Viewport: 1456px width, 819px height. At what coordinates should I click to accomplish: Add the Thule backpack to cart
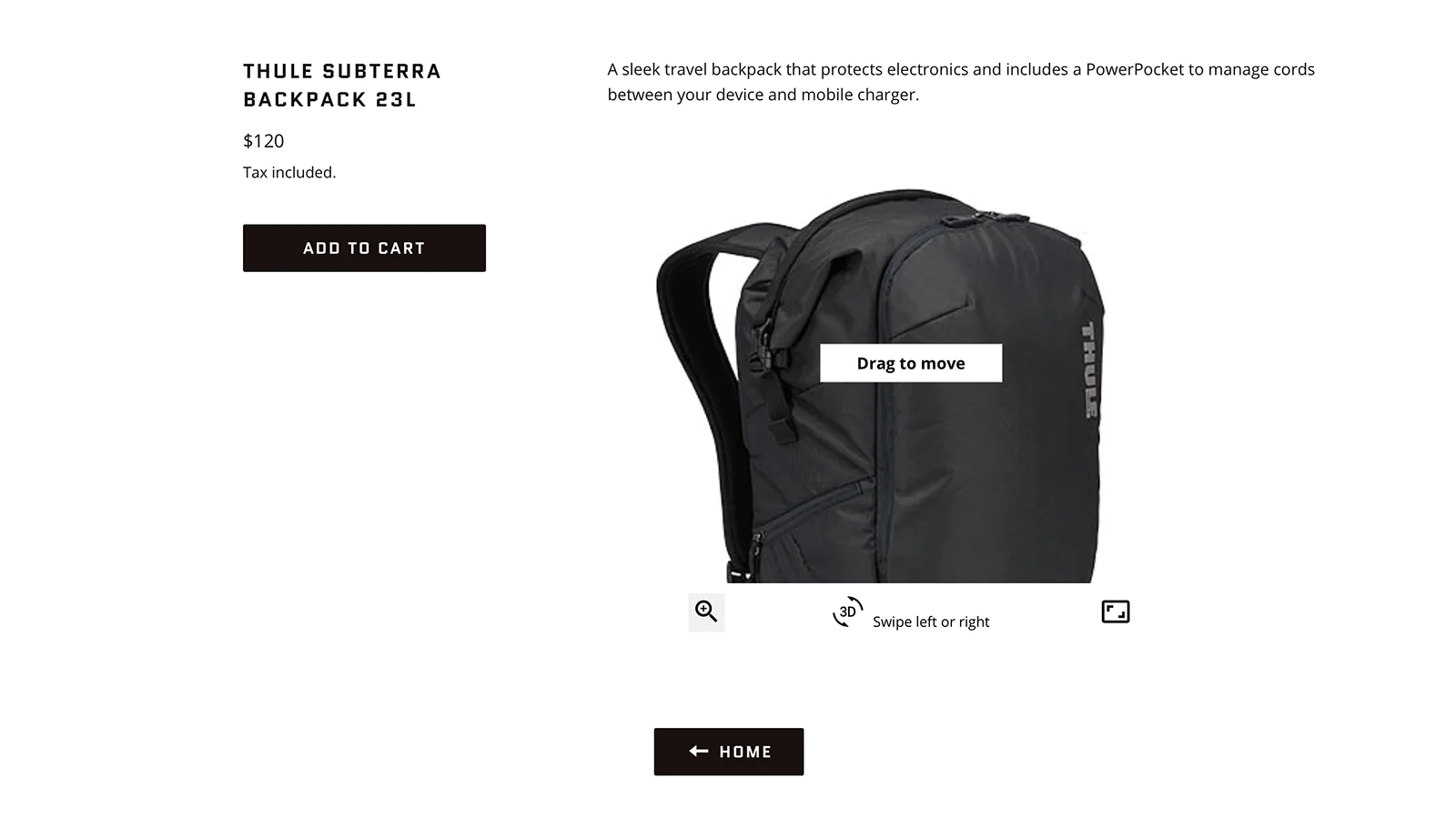point(364,248)
